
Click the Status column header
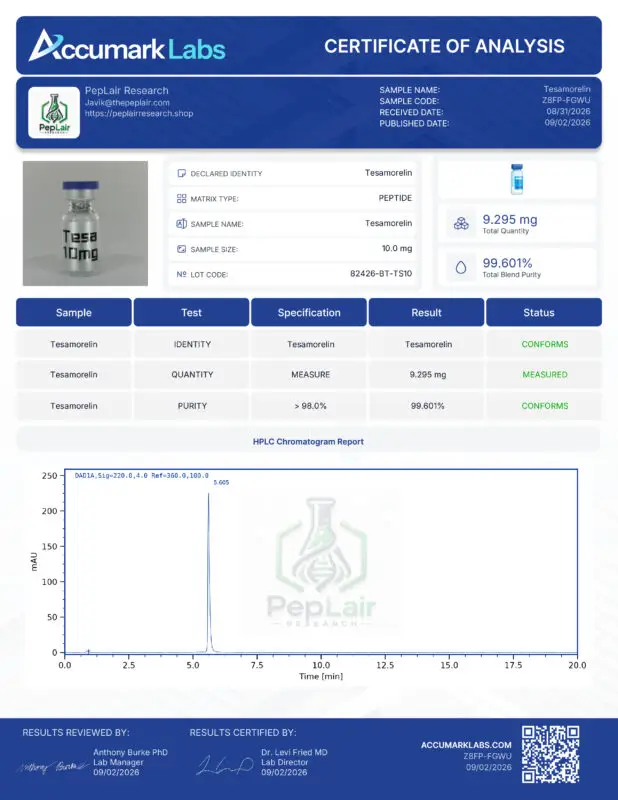(x=544, y=312)
